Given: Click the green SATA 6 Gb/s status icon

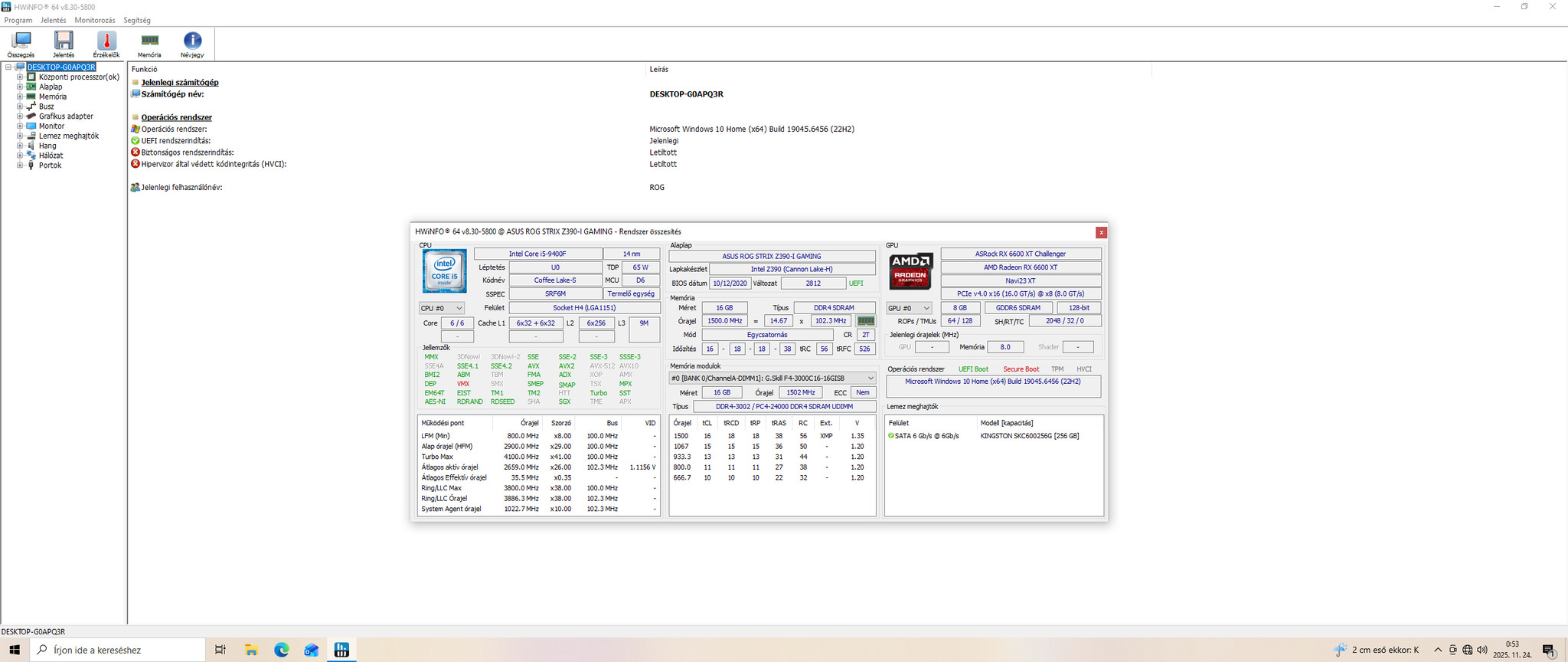Looking at the screenshot, I should click(891, 436).
